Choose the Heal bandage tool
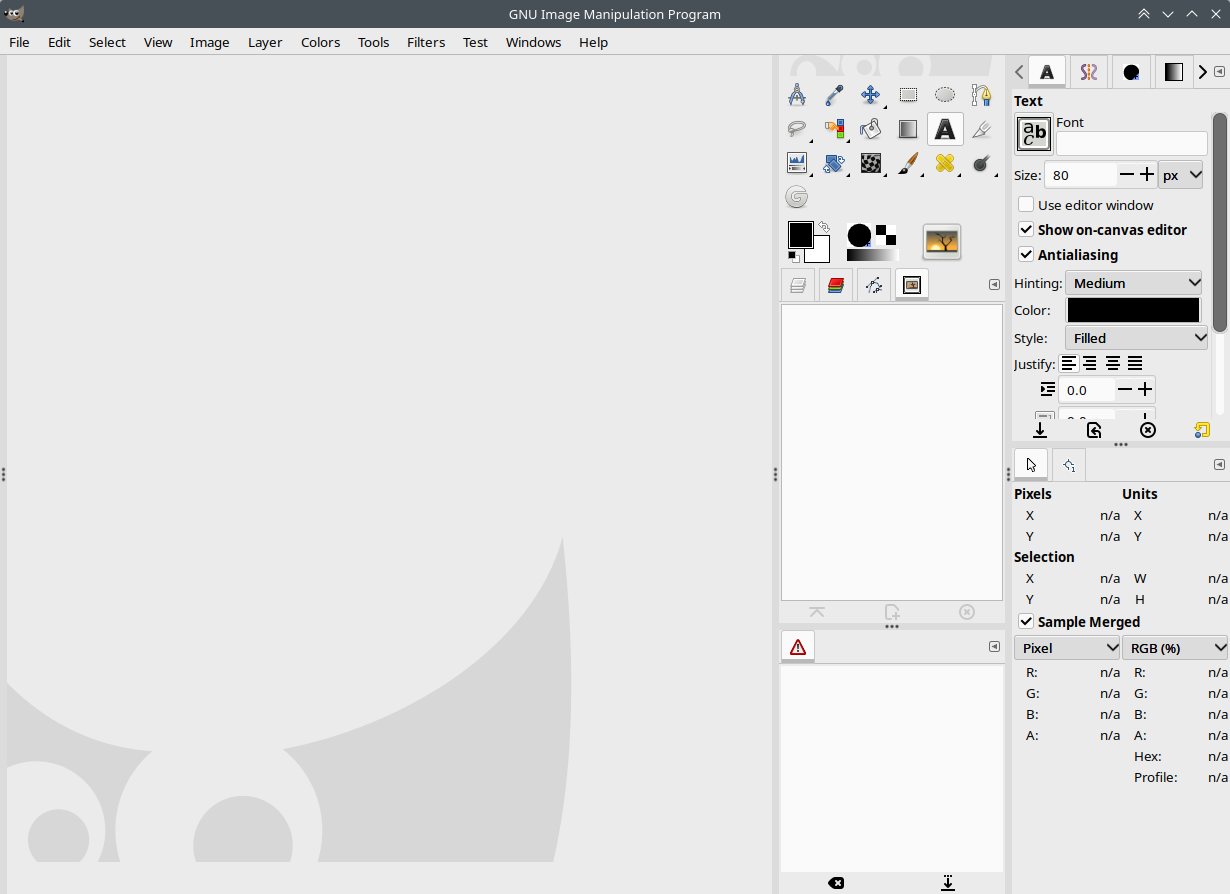Viewport: 1230px width, 894px height. (x=944, y=163)
